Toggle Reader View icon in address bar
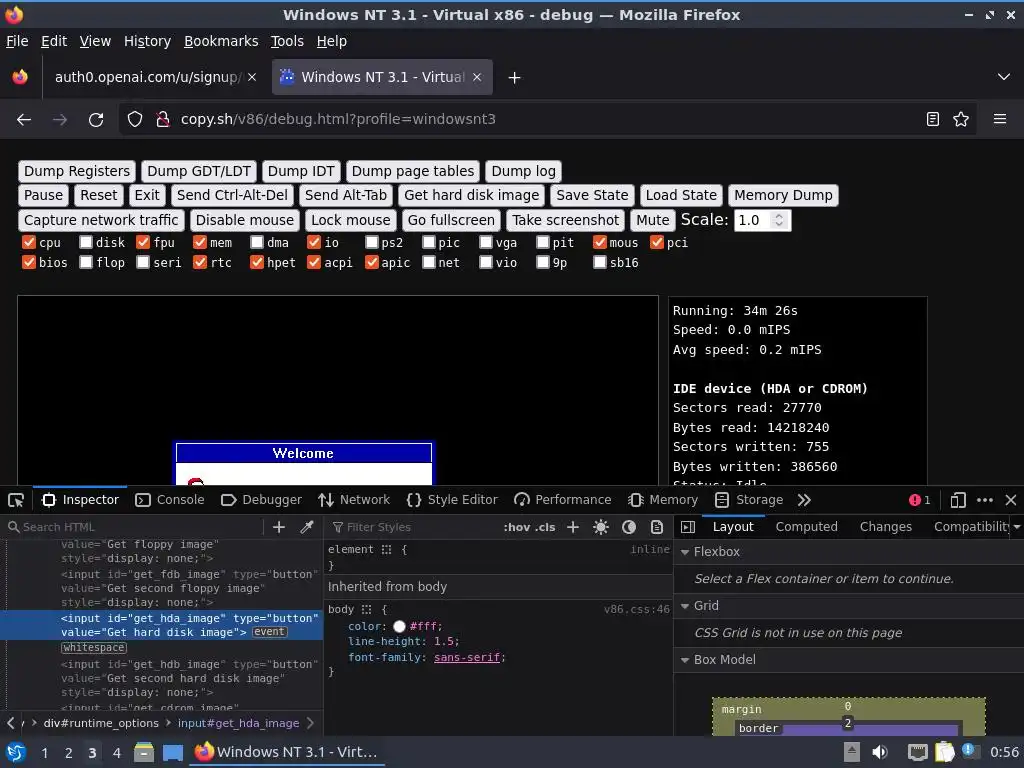The width and height of the screenshot is (1024, 768). [x=933, y=120]
